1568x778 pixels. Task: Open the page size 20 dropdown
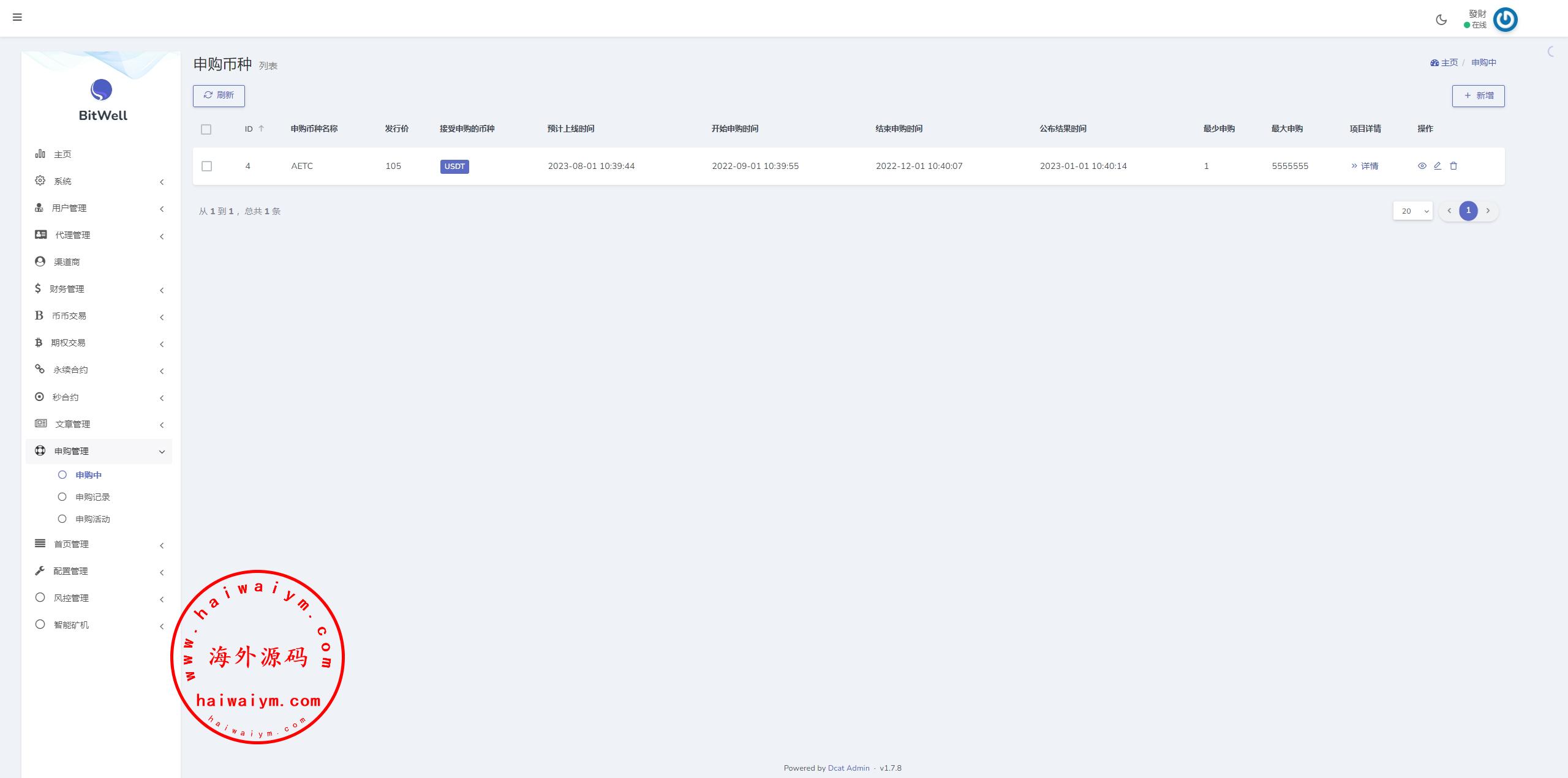pos(1412,211)
